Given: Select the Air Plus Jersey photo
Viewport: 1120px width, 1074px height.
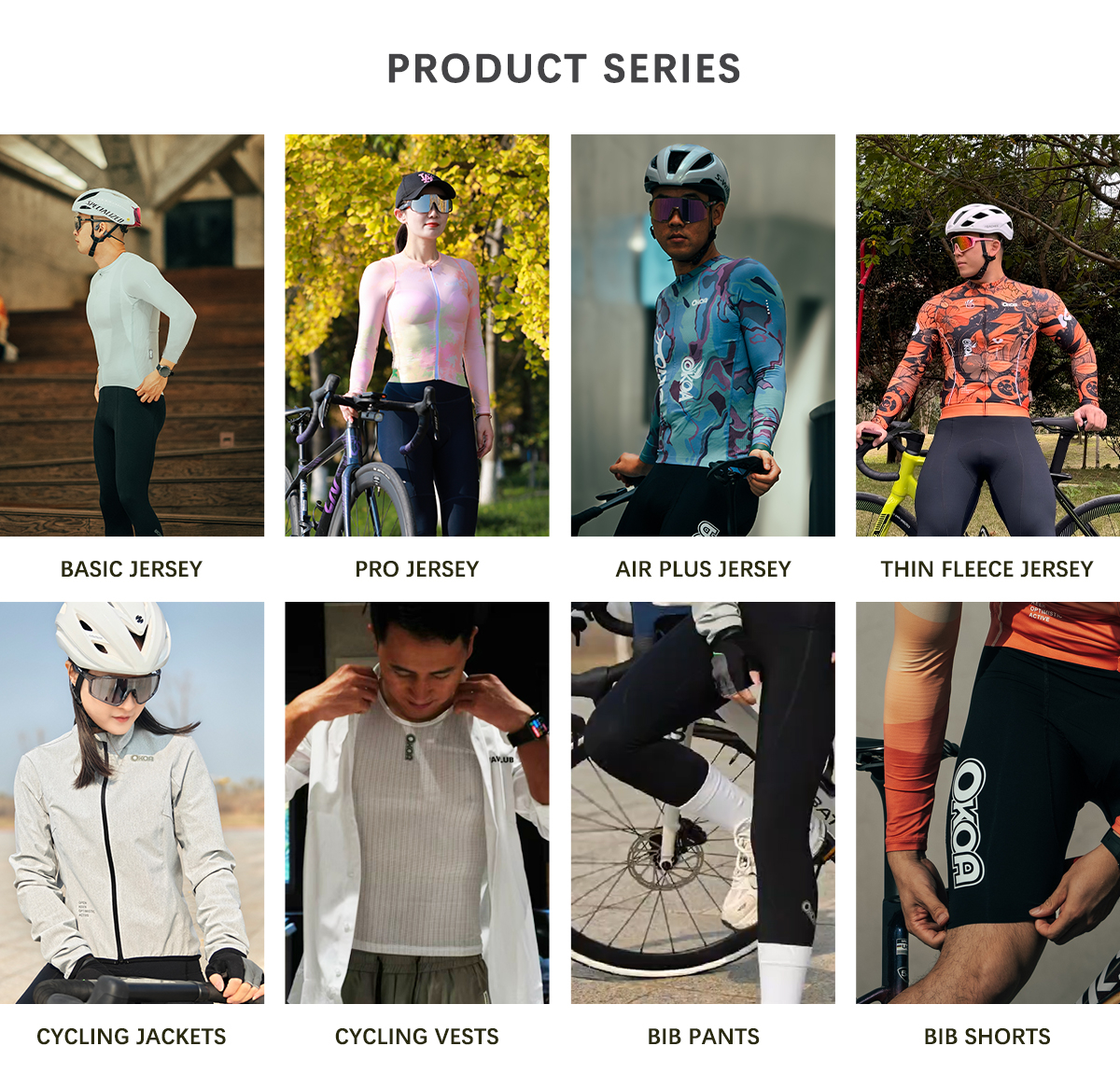Looking at the screenshot, I should (x=703, y=335).
